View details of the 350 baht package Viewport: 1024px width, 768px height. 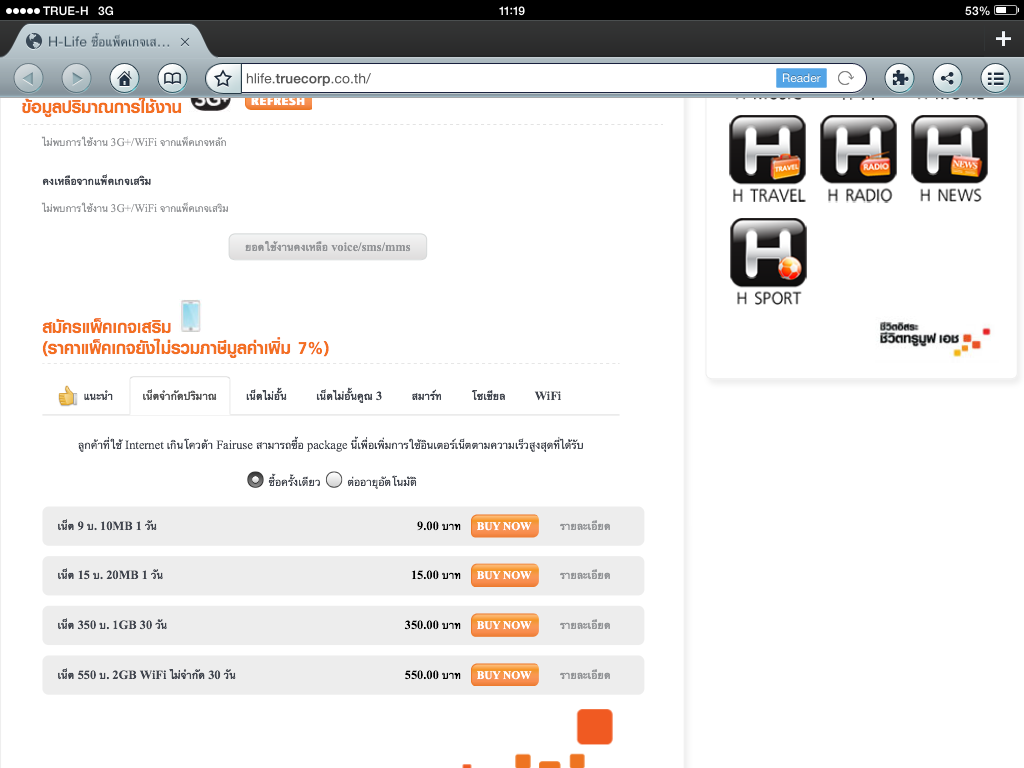click(585, 625)
